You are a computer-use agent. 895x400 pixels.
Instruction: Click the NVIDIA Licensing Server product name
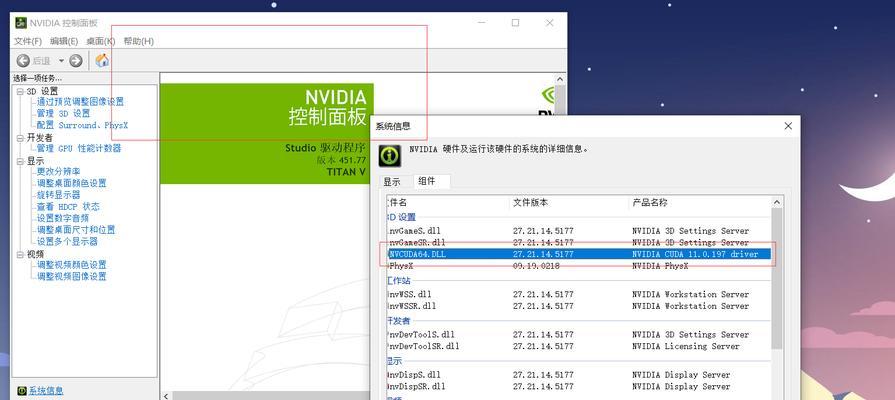[686, 346]
